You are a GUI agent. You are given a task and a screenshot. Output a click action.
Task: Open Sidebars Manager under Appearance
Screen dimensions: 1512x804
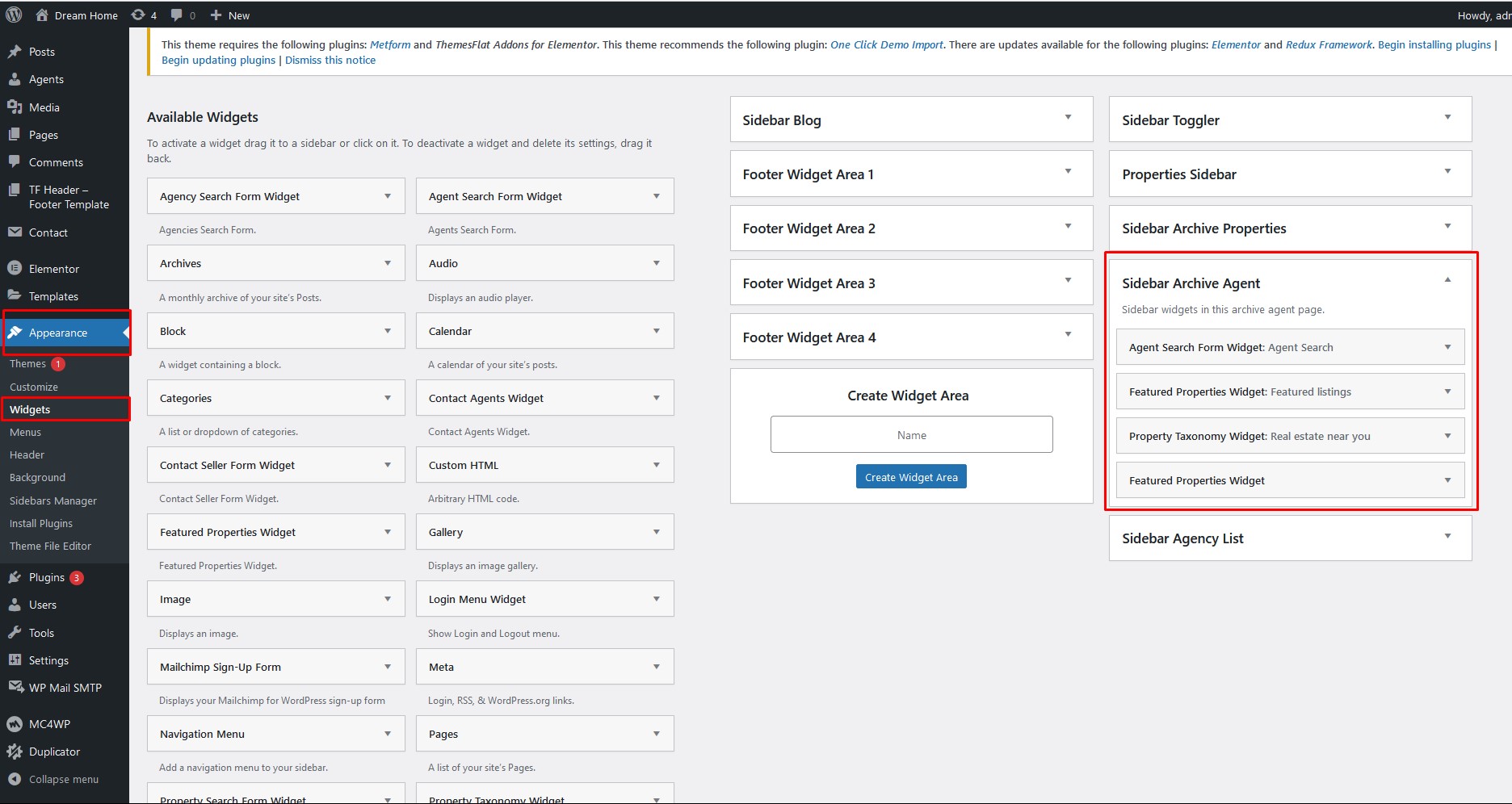(53, 500)
